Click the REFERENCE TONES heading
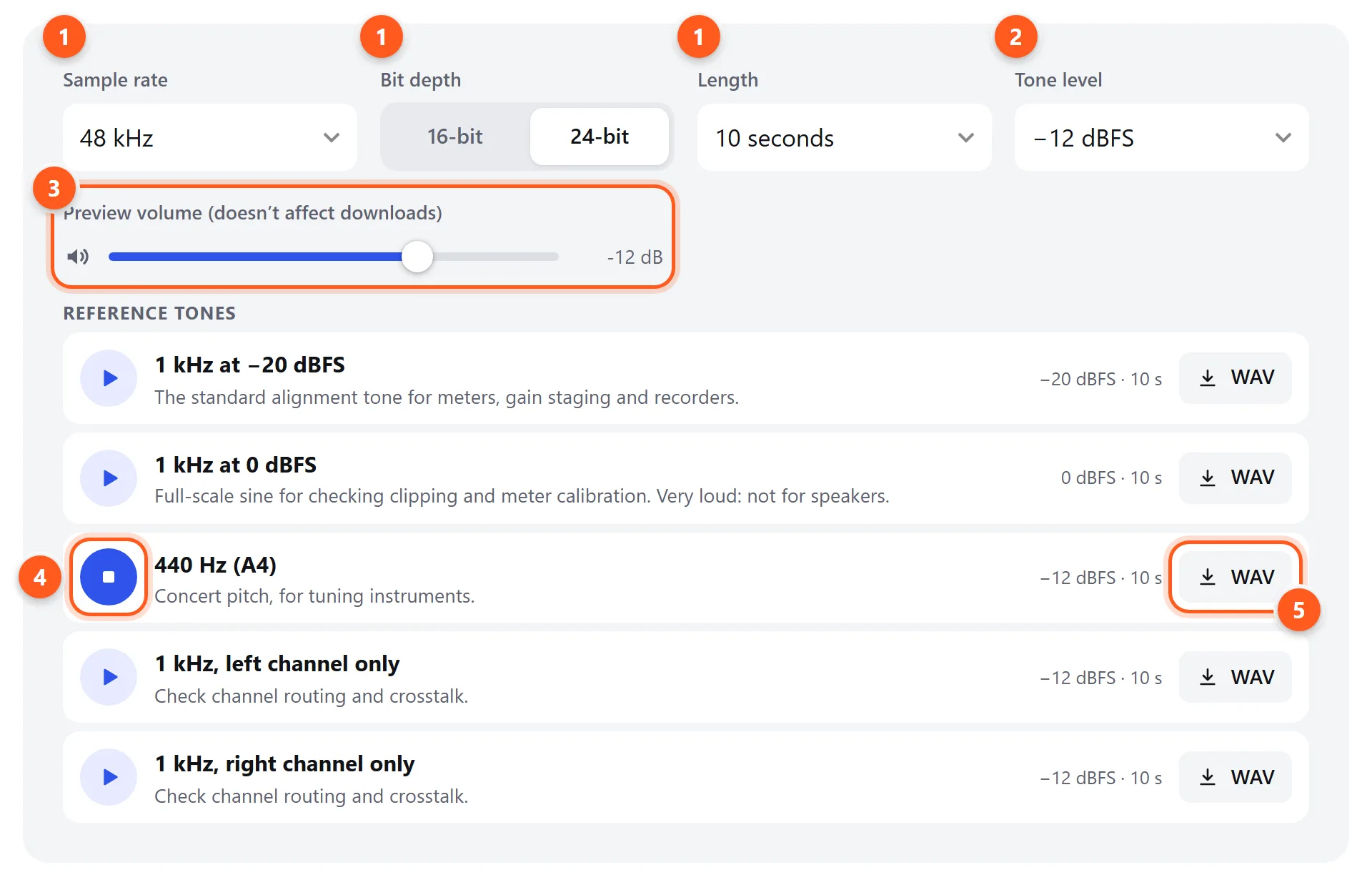 [x=149, y=313]
